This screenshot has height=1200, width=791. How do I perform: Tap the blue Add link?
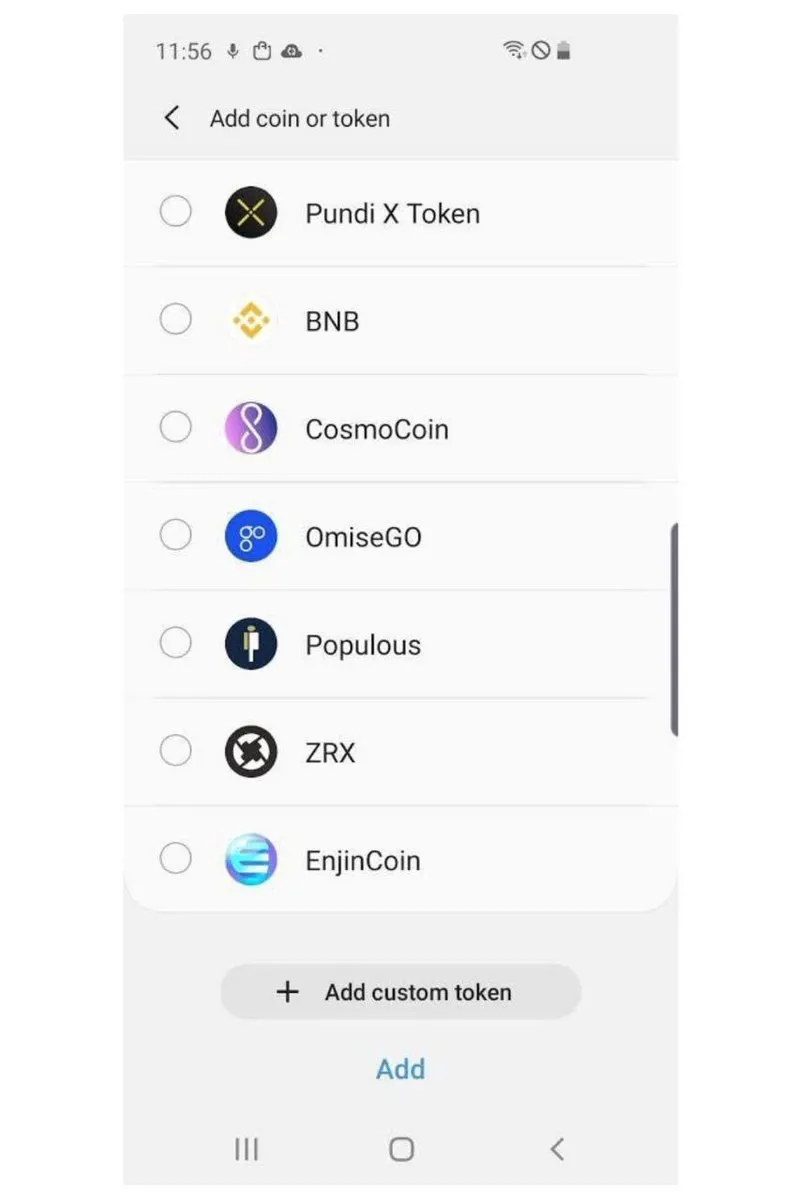point(400,1069)
